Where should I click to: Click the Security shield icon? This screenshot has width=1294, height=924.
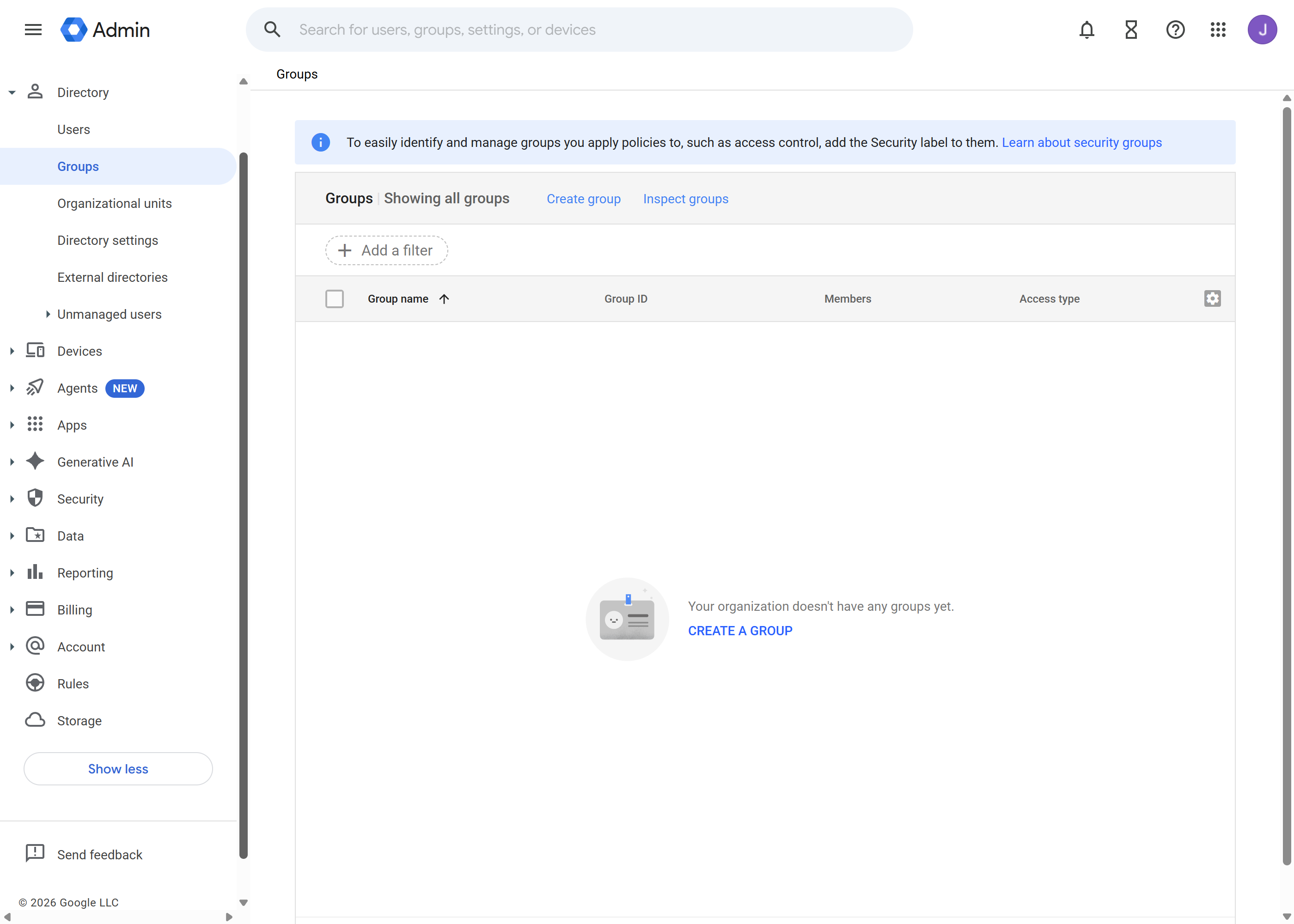click(x=35, y=498)
